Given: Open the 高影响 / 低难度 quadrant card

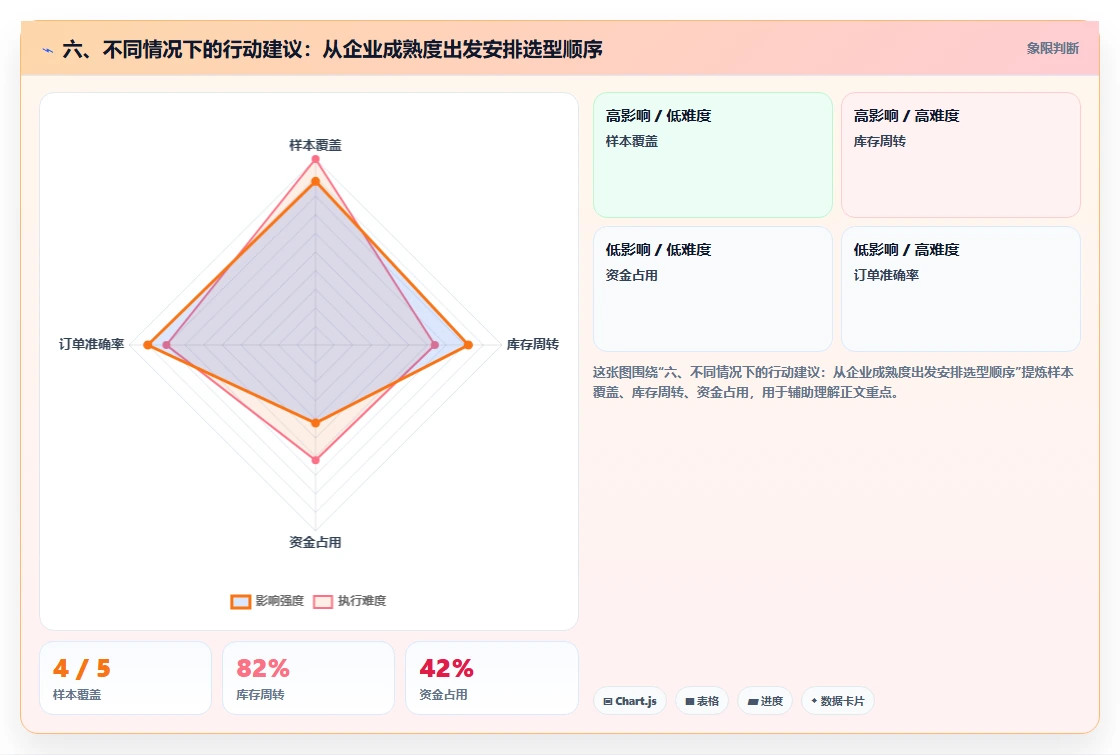Looking at the screenshot, I should (x=713, y=155).
